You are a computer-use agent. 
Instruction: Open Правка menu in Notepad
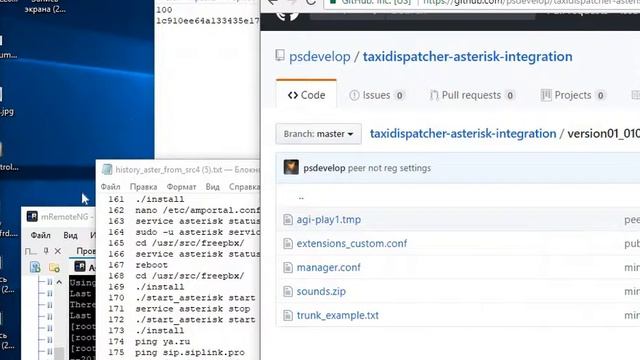(143, 187)
